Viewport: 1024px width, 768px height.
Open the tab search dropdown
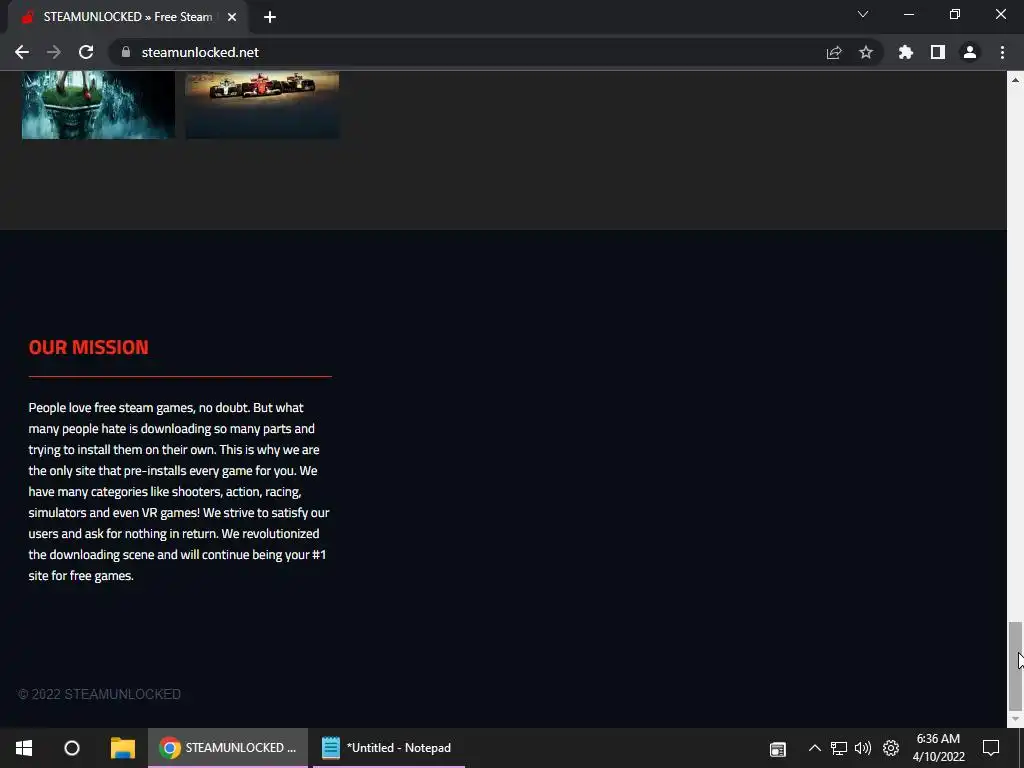click(x=863, y=14)
